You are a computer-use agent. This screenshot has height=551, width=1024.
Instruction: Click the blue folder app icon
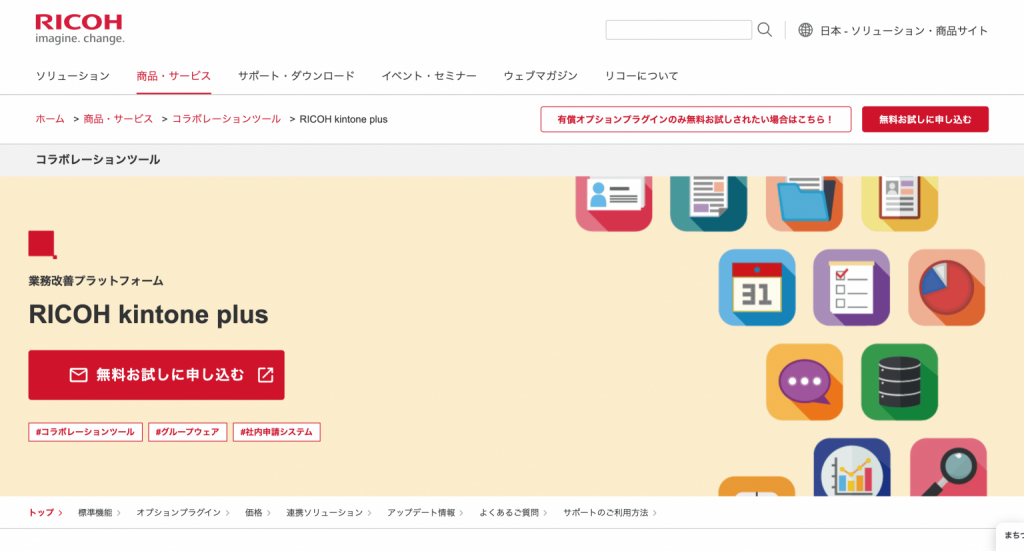click(x=804, y=203)
